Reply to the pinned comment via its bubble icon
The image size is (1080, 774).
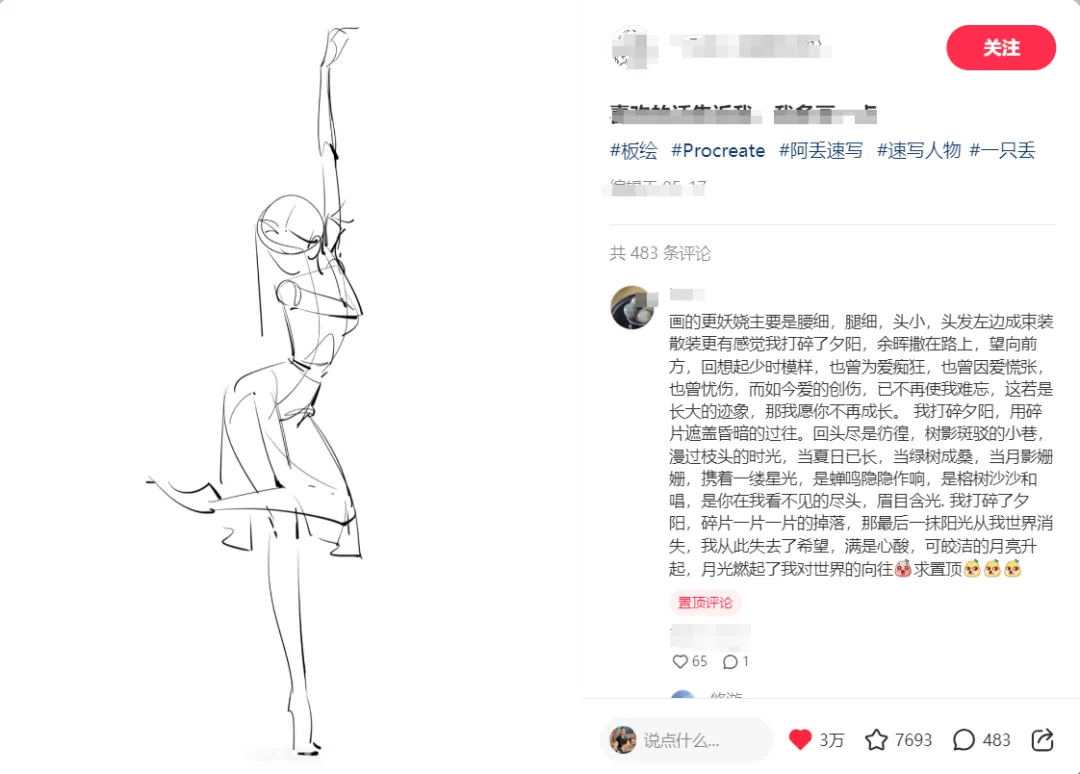coord(730,662)
